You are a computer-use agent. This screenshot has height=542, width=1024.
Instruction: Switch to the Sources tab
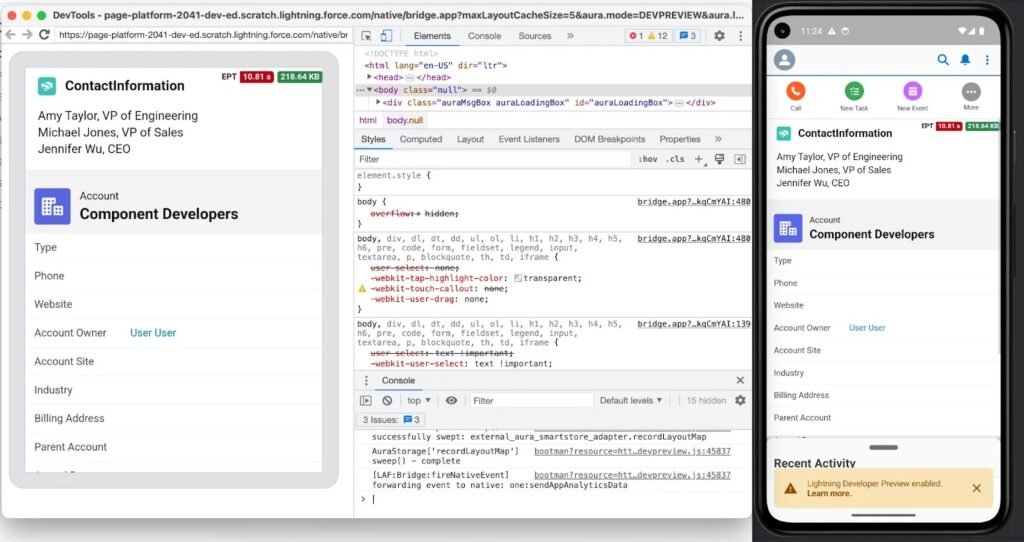(535, 36)
